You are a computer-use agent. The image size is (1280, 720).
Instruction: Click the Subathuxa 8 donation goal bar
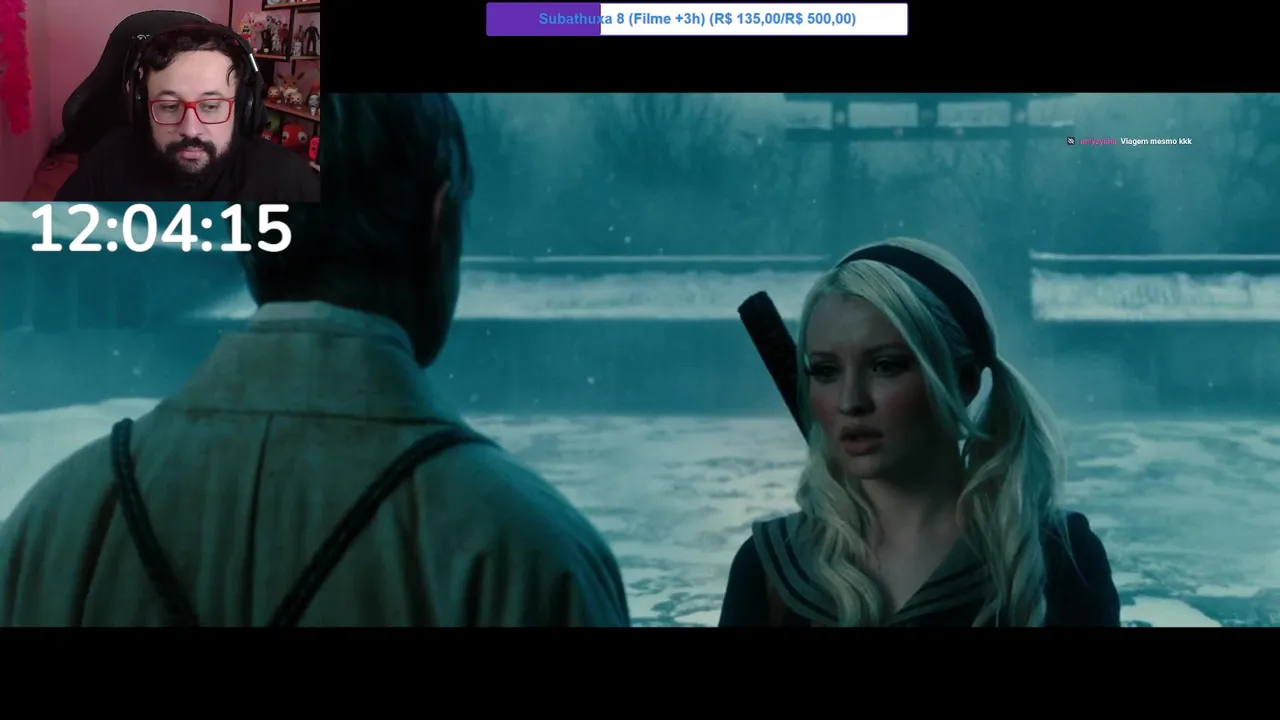pyautogui.click(x=697, y=19)
